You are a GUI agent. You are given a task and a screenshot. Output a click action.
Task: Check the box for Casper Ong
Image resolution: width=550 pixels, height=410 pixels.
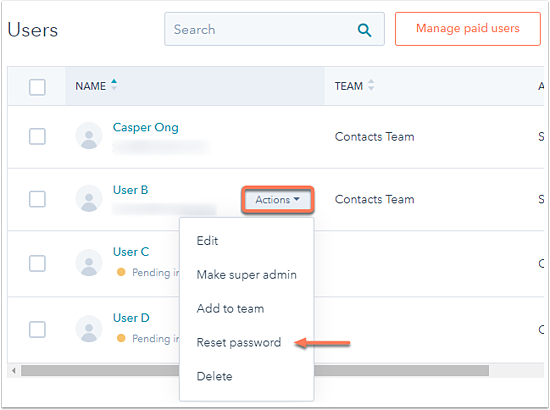37,136
